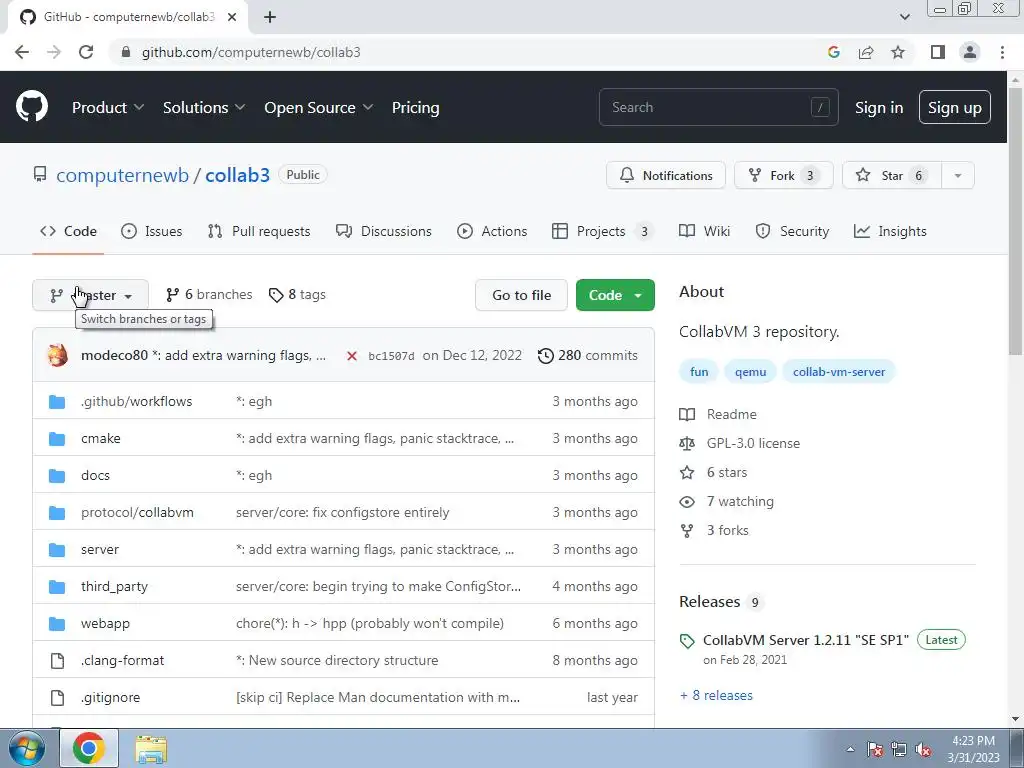Click the failed status X next to commit bc1507d
Screen dimensions: 1024x768
[351, 356]
